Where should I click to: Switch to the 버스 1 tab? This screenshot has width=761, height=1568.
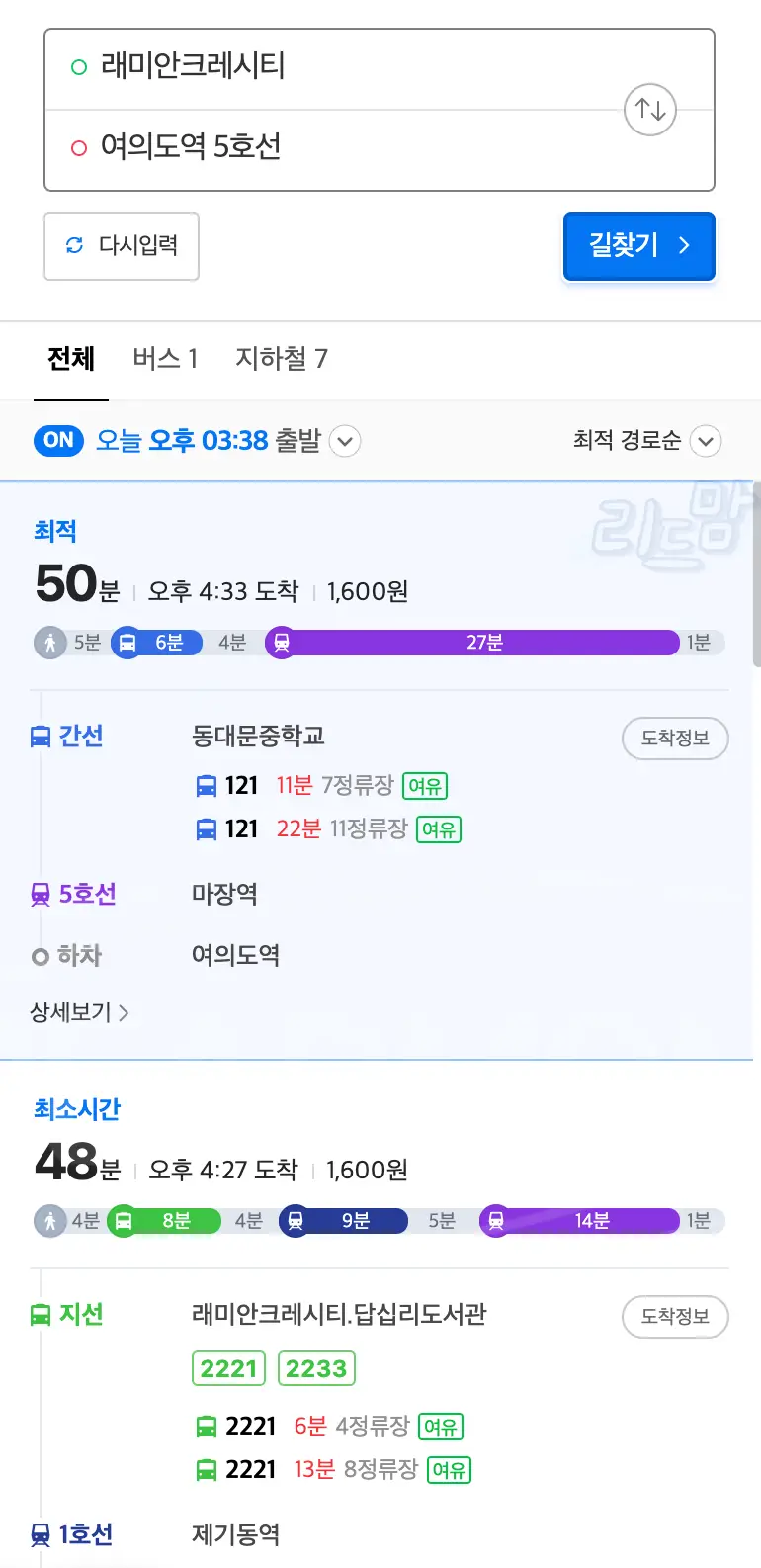(165, 359)
